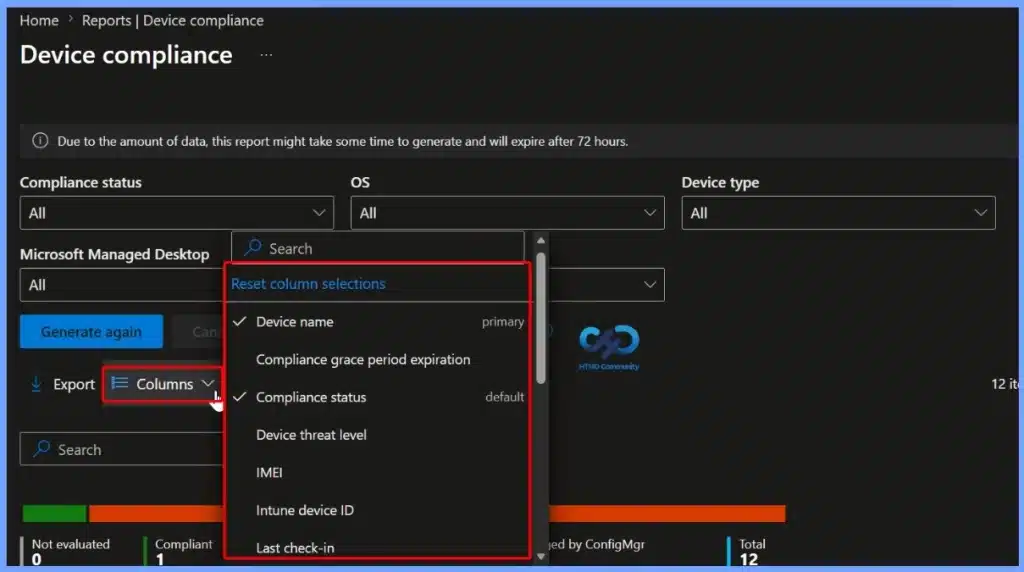Viewport: 1024px width, 572px height.
Task: Open the OS filter dropdown
Action: (x=507, y=213)
